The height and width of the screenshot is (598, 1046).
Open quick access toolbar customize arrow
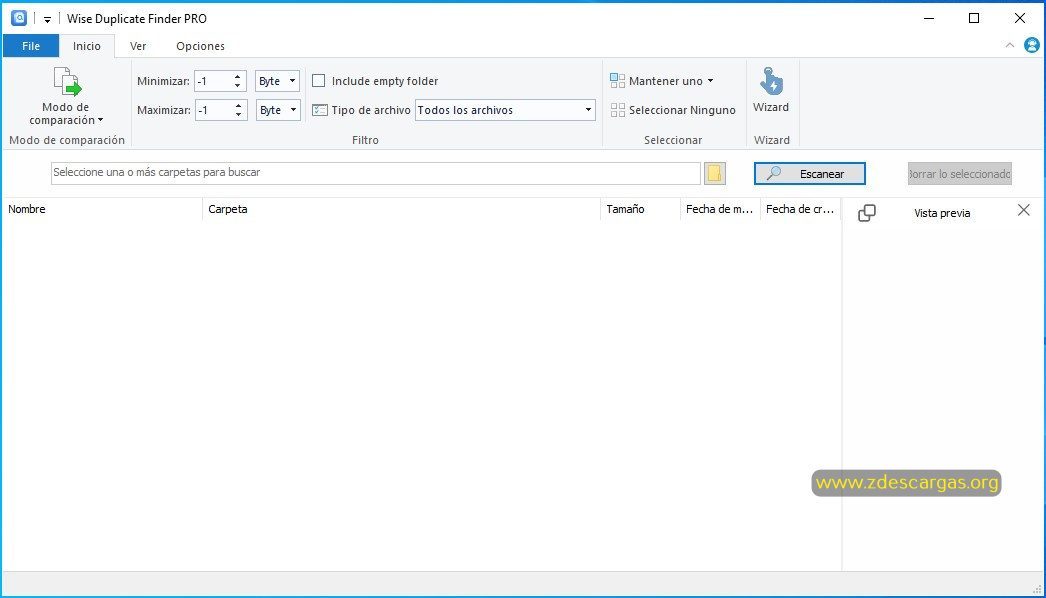[47, 19]
